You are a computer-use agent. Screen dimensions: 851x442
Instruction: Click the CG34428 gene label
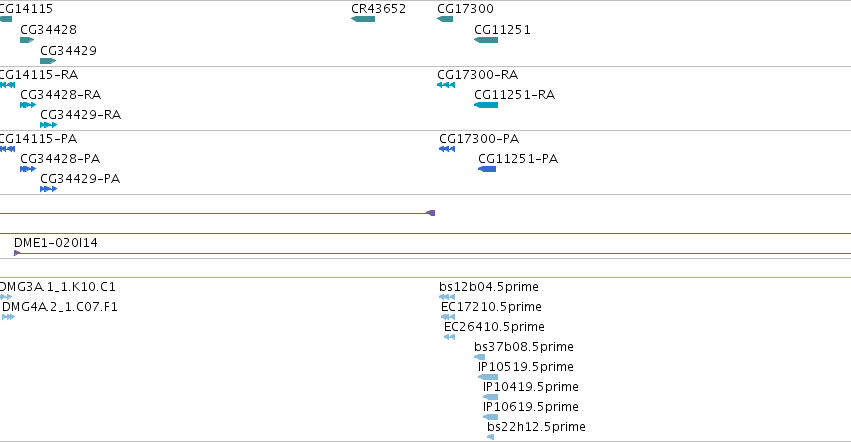48,30
